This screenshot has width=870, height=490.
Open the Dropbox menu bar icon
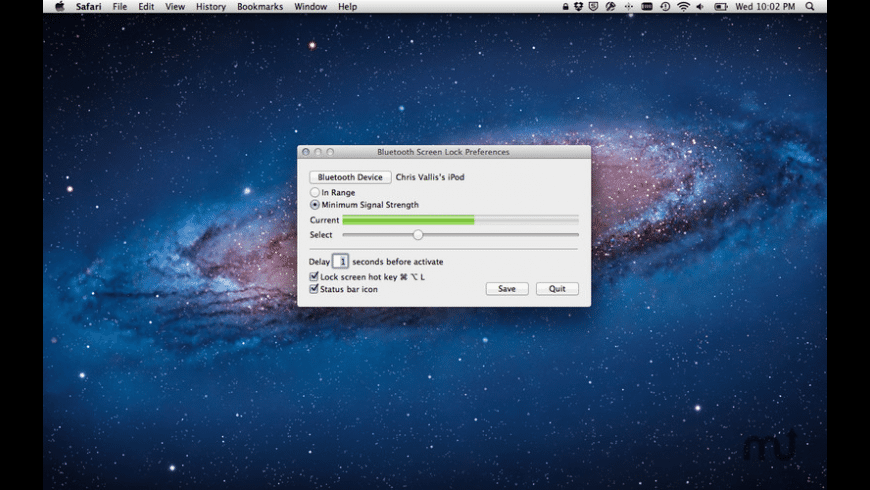(x=579, y=7)
